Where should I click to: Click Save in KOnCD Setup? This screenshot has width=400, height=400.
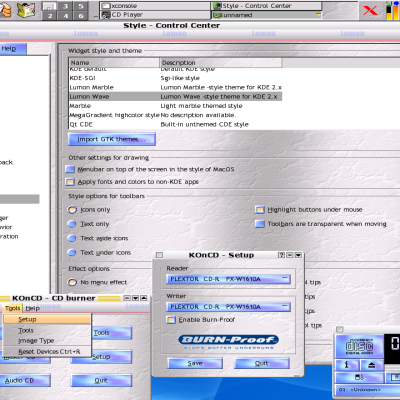[195, 363]
